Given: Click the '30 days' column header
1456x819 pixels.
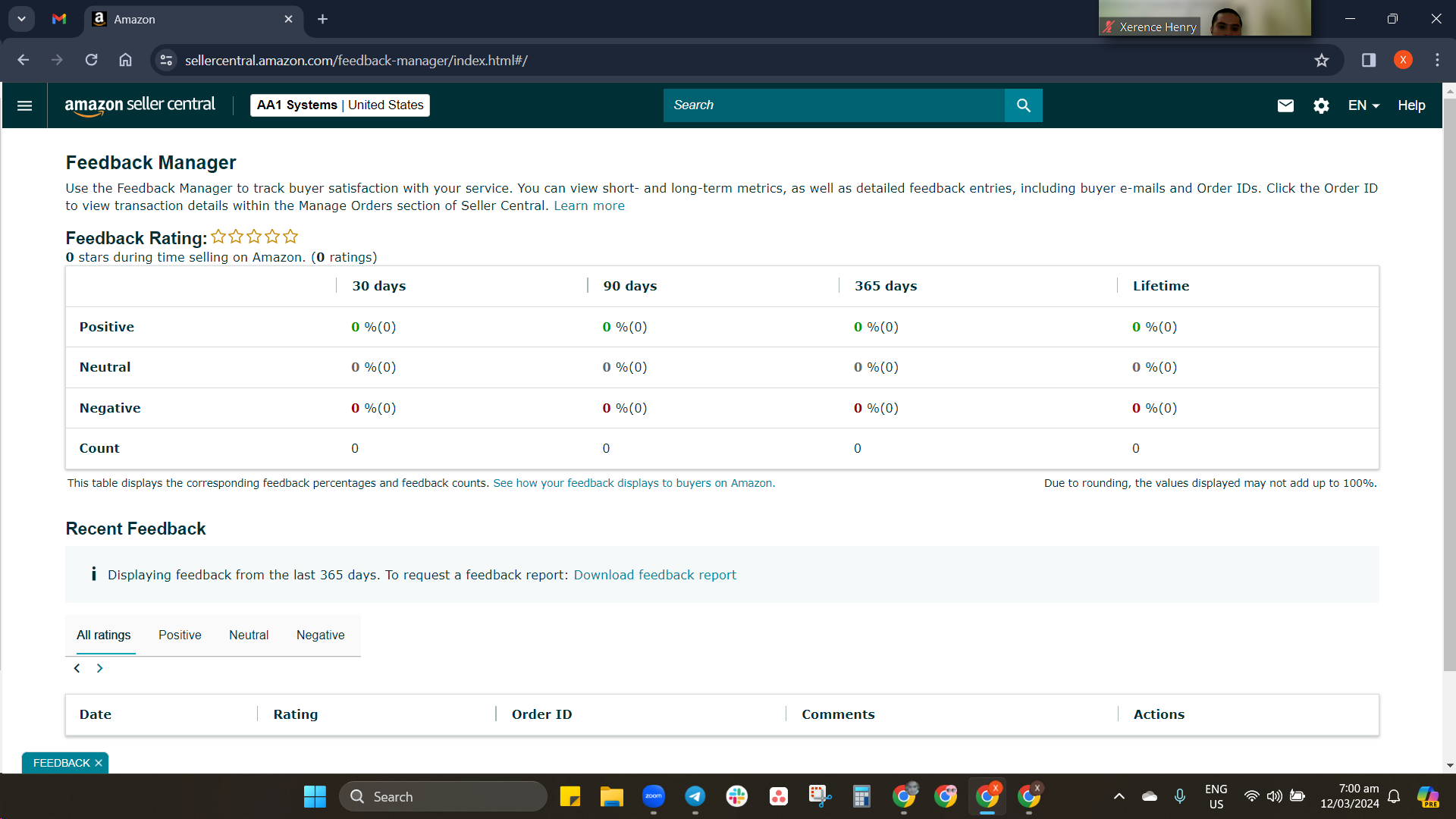Looking at the screenshot, I should (379, 286).
